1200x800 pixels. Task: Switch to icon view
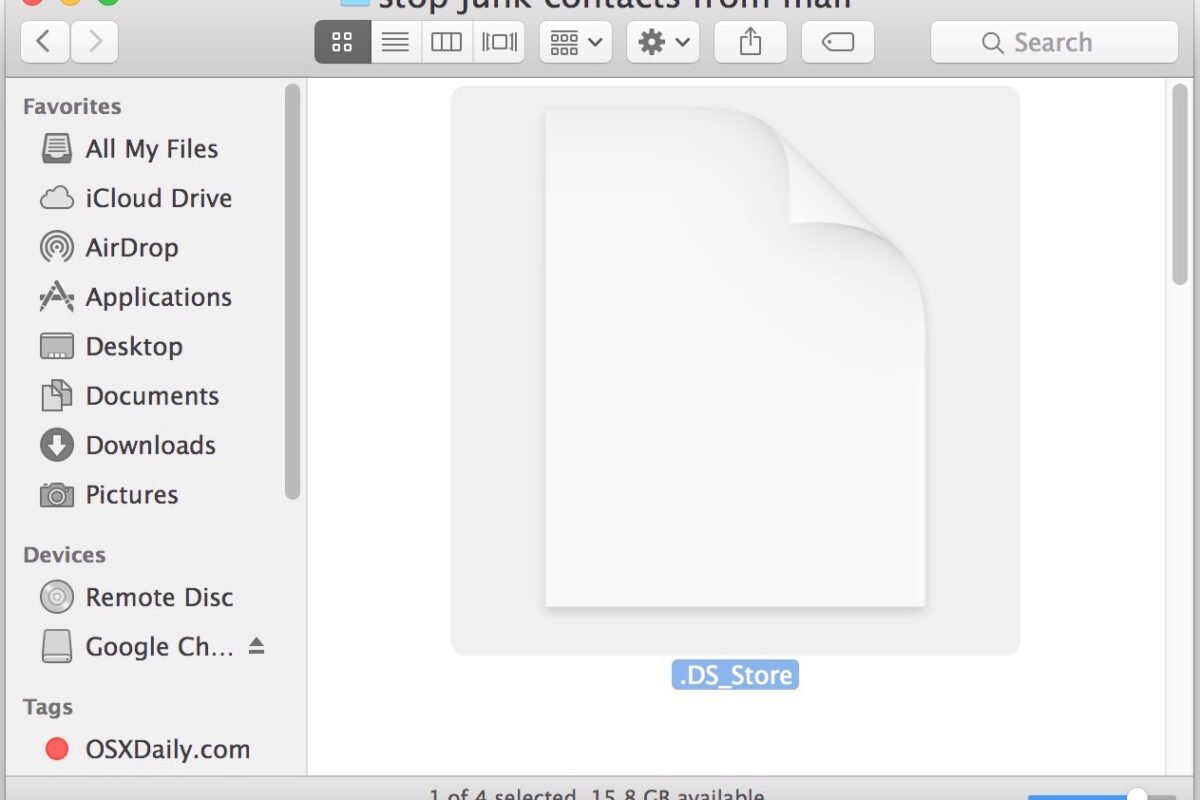click(342, 42)
